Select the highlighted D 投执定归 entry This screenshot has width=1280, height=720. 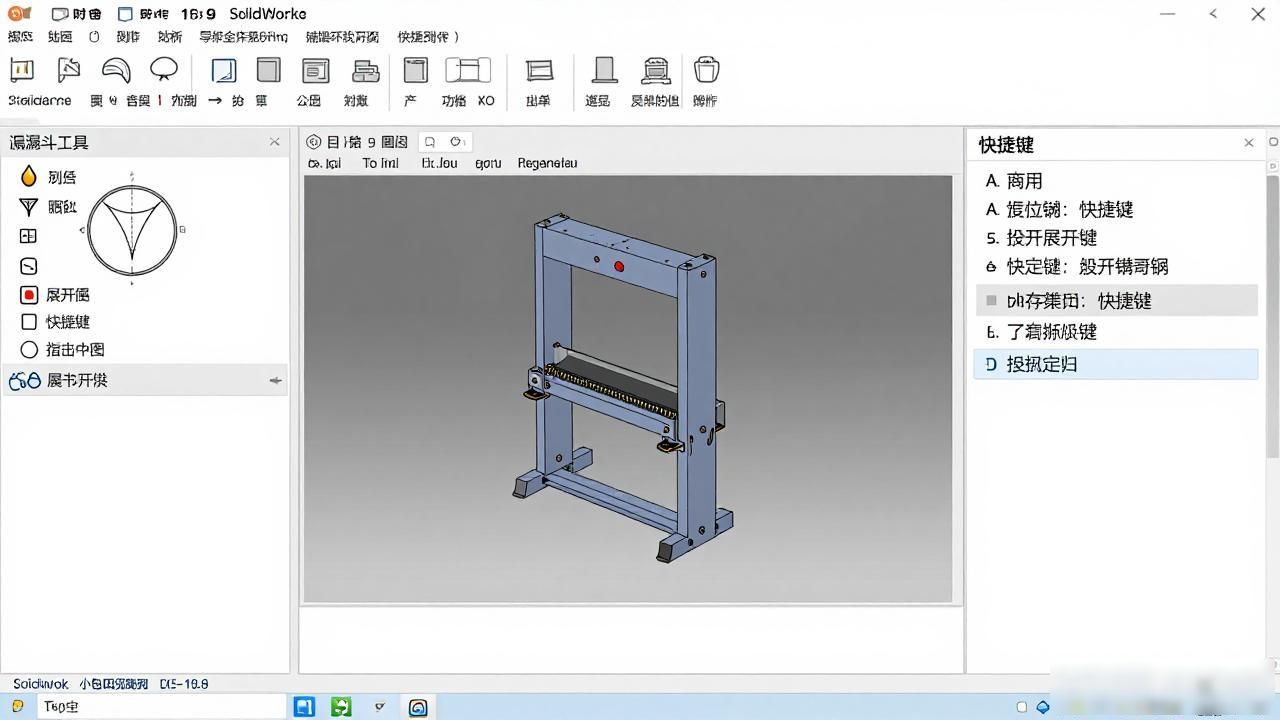point(1116,364)
